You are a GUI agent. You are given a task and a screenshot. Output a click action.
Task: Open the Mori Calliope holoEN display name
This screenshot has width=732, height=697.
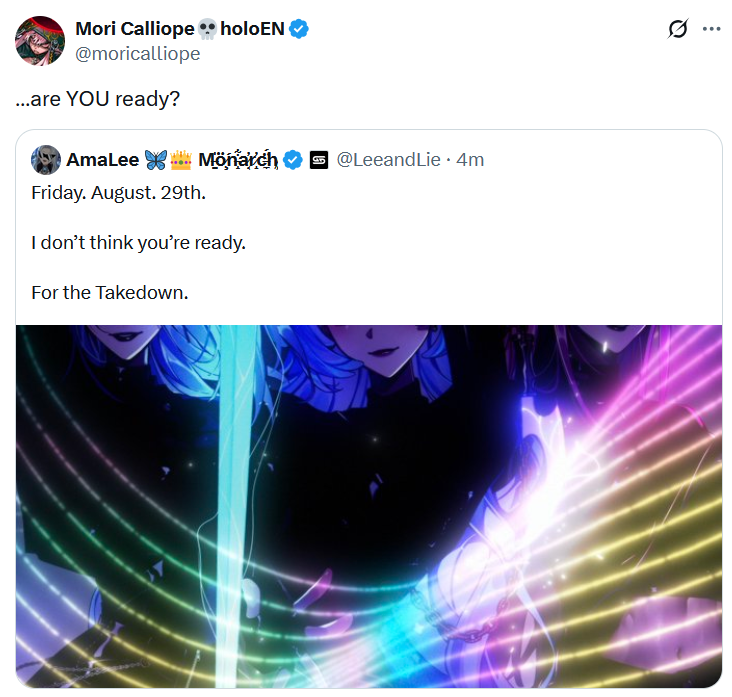pyautogui.click(x=180, y=29)
